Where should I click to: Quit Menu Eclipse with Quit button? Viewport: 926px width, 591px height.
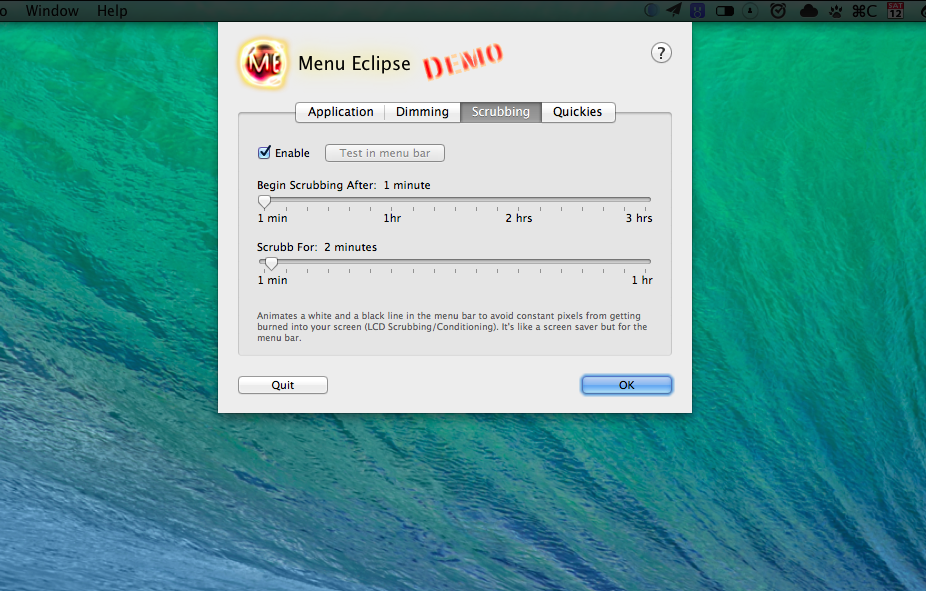[283, 385]
